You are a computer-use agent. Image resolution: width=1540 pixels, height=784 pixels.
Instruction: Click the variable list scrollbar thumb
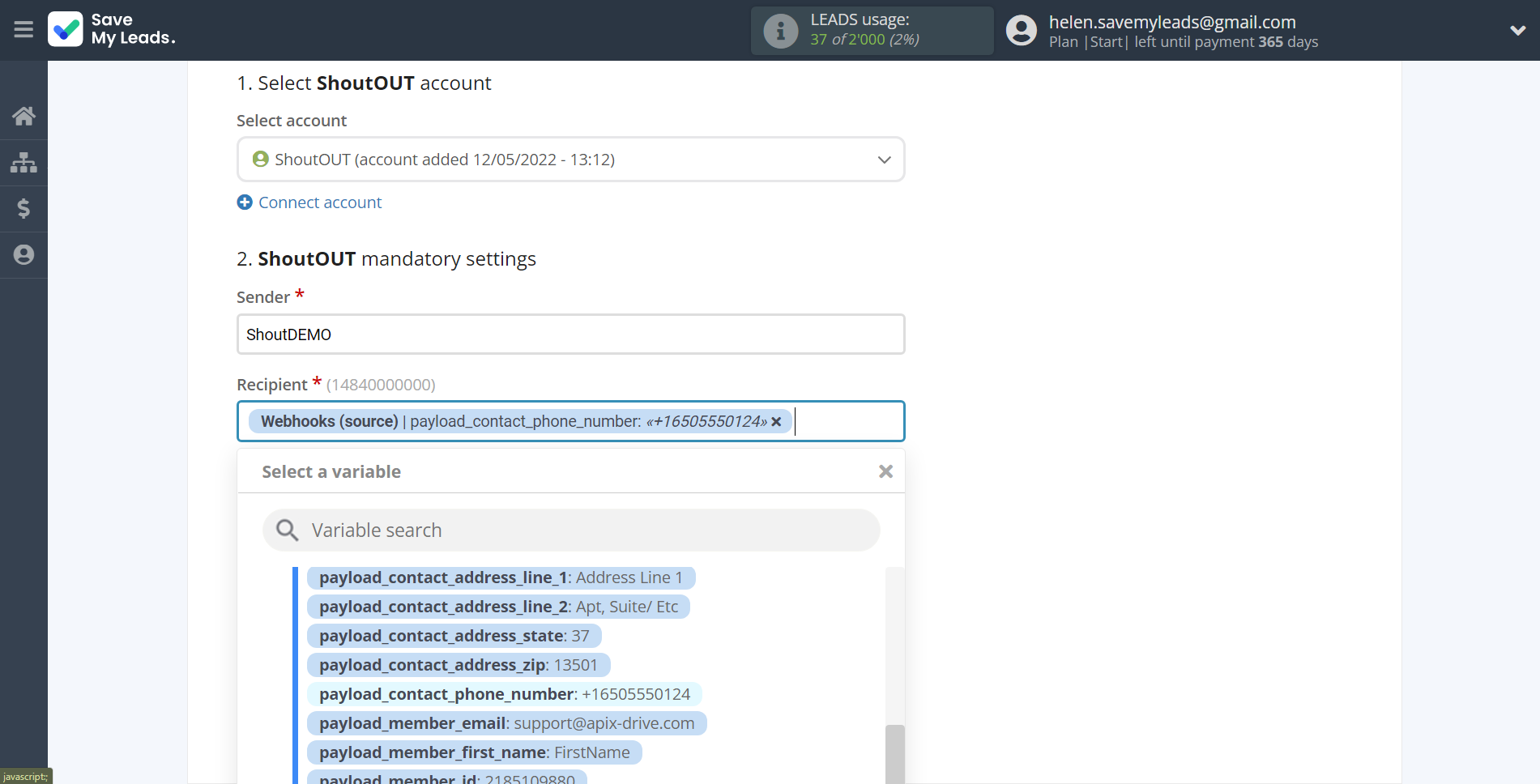click(894, 753)
